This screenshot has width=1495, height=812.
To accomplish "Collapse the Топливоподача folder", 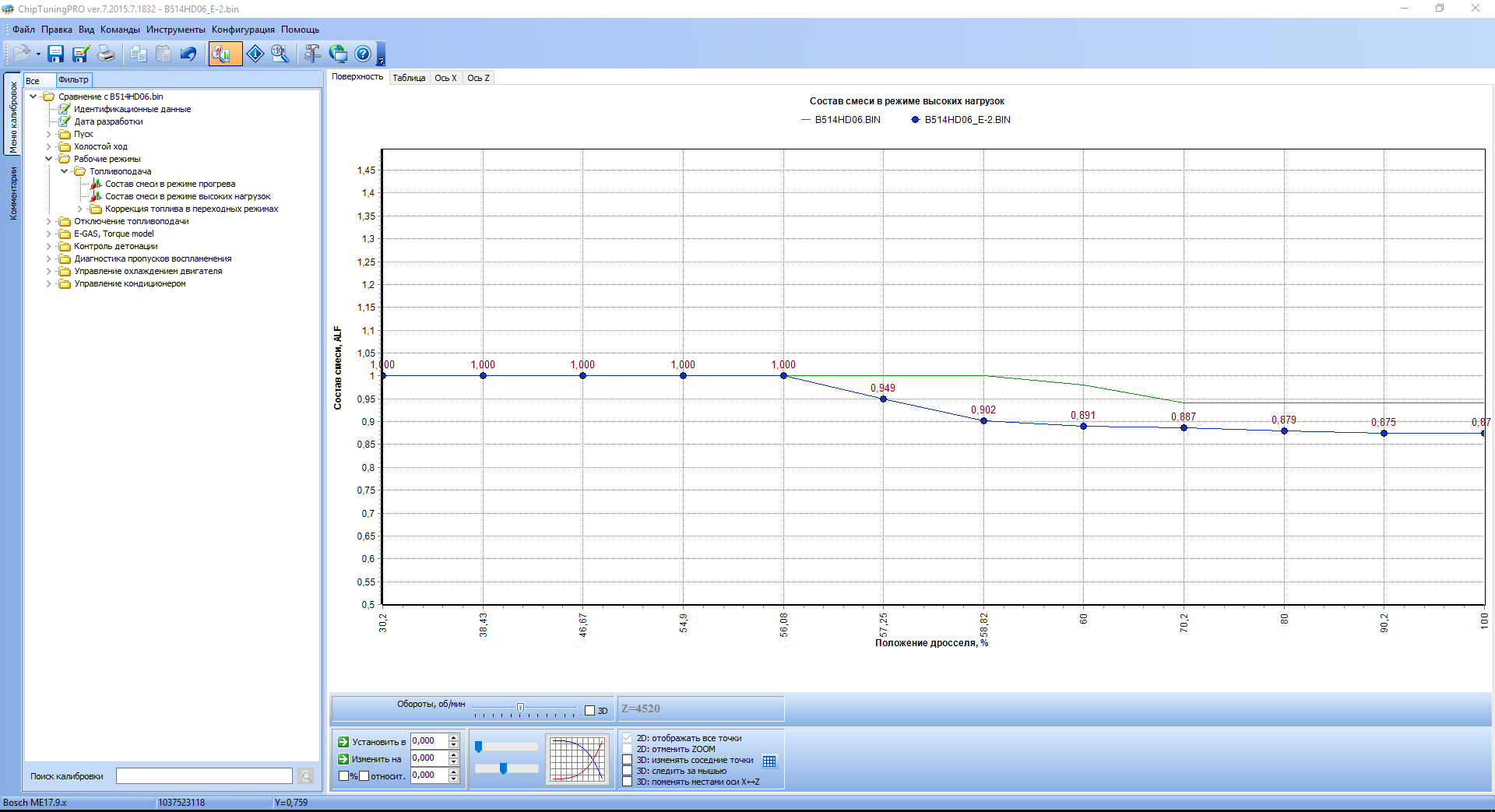I will click(65, 171).
